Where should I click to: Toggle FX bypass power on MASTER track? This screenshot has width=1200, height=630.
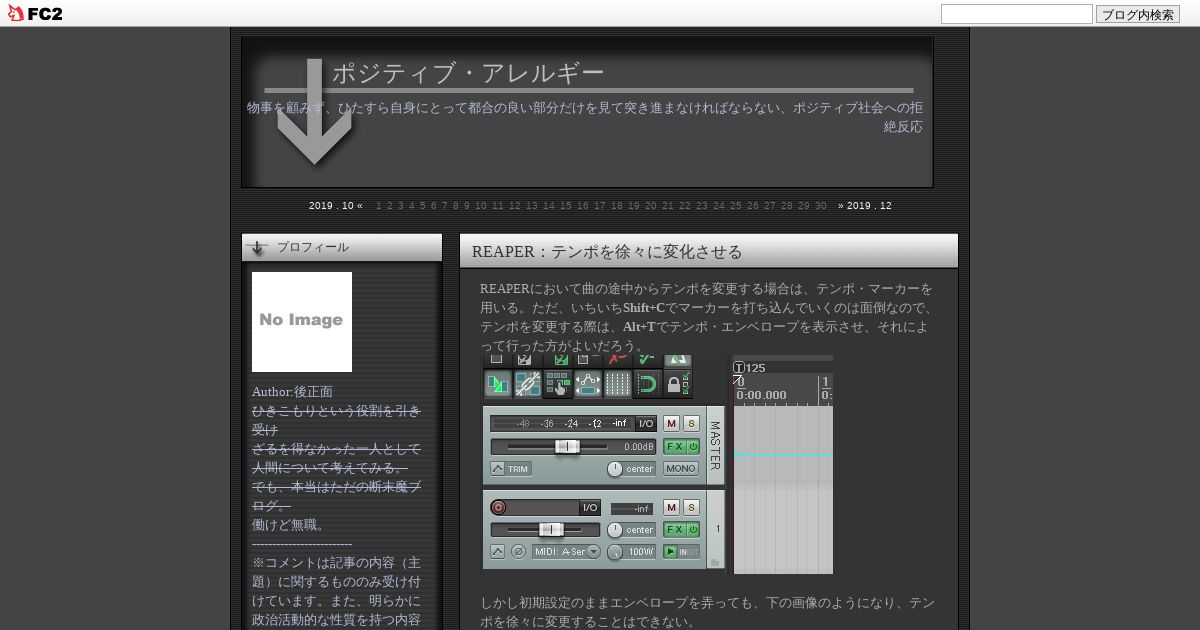click(x=693, y=447)
